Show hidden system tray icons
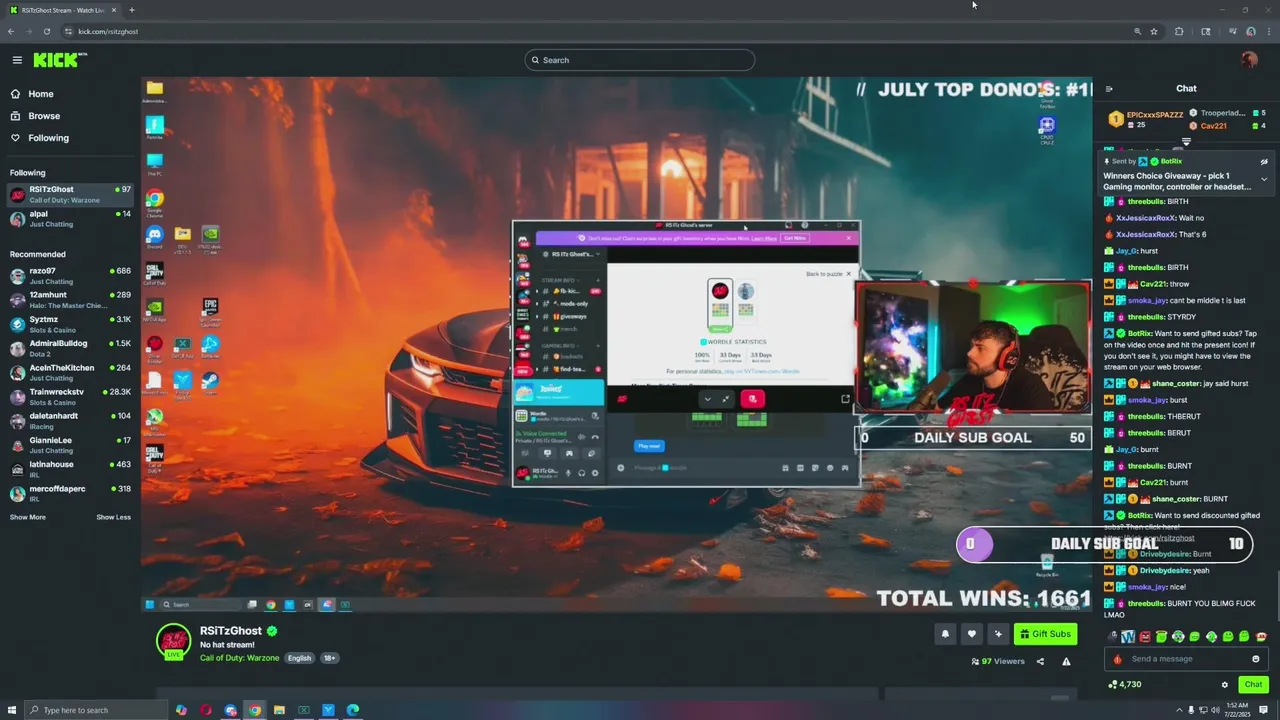 tap(1179, 710)
